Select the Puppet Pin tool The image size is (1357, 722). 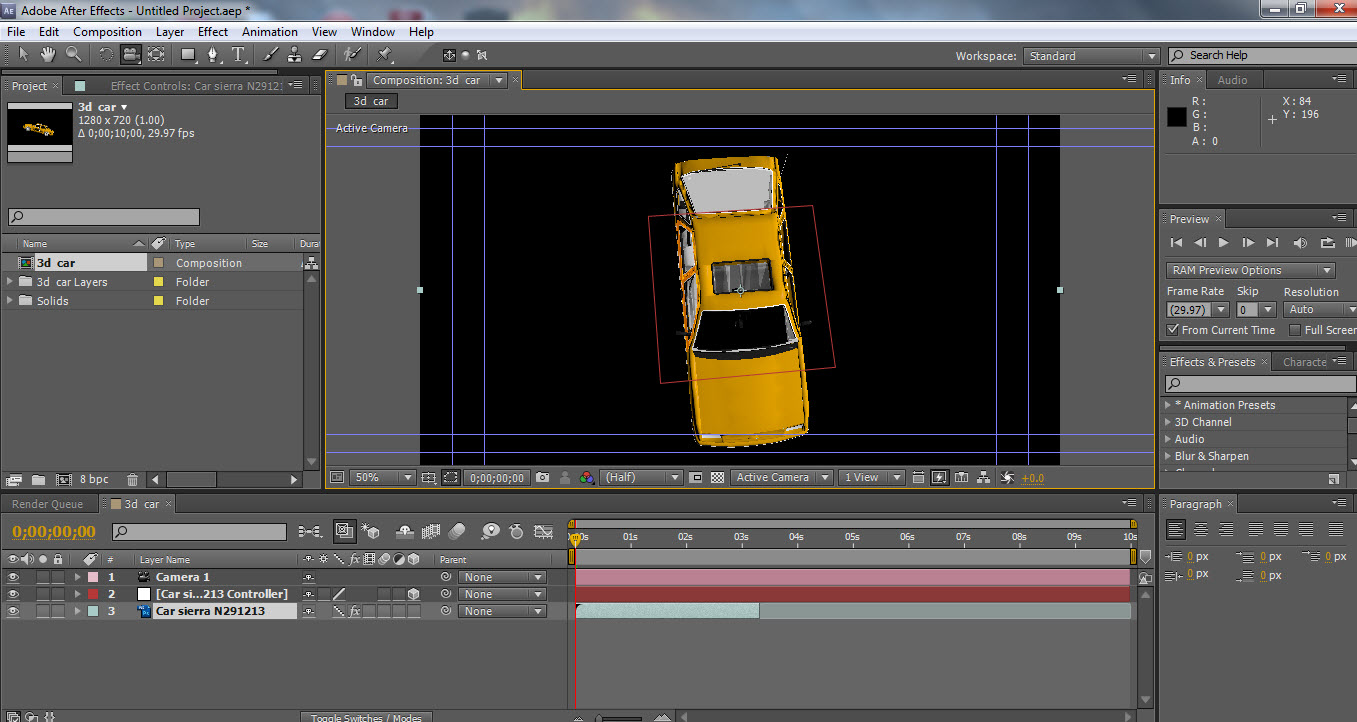(x=385, y=55)
